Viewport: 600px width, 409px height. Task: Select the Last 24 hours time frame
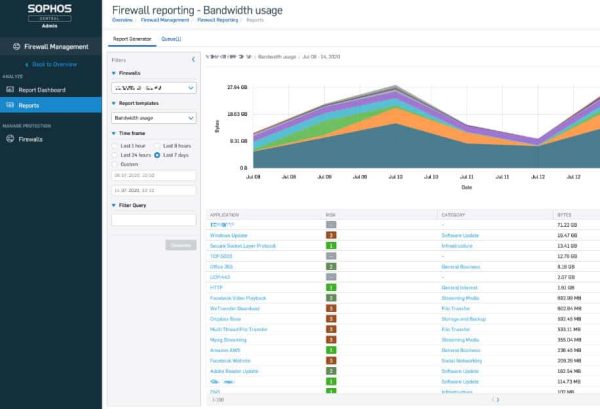[x=115, y=156]
